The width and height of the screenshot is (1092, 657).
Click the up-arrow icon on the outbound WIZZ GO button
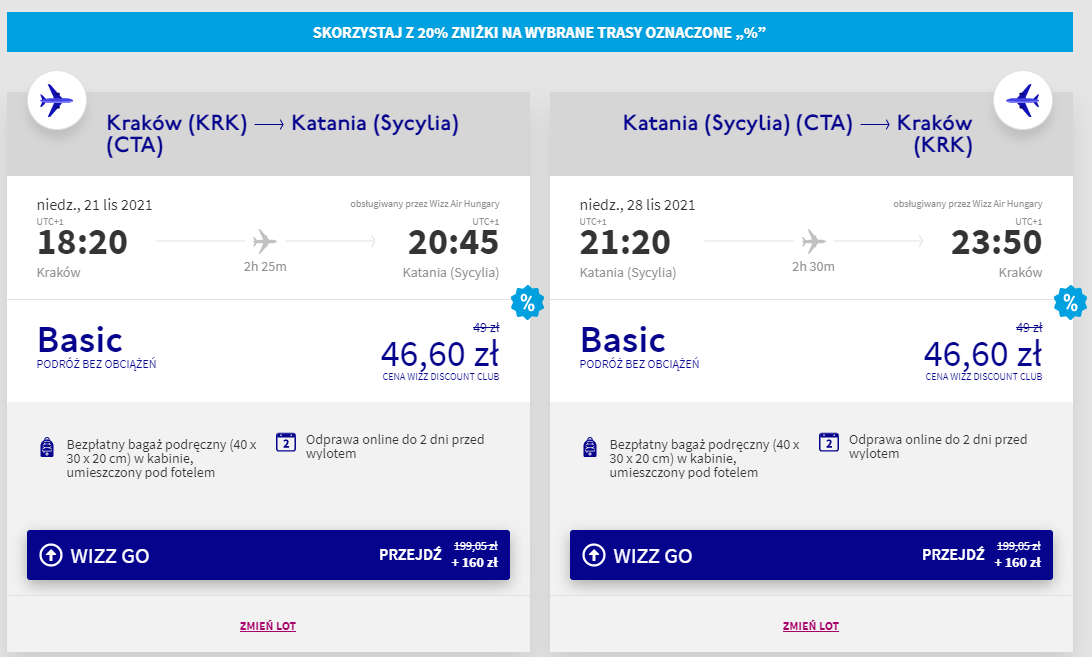[50, 555]
